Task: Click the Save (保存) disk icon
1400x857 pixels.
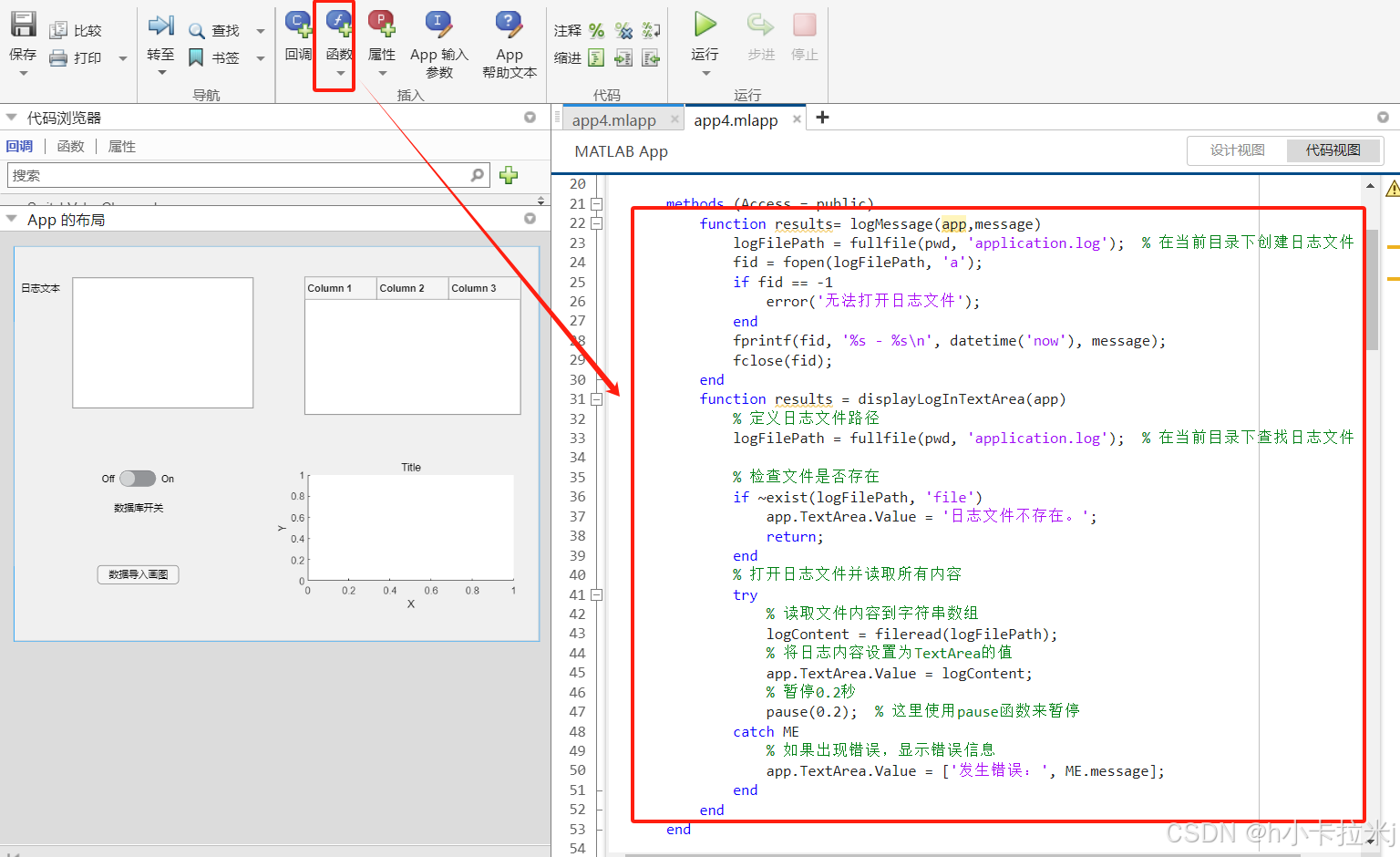Action: coord(23,25)
